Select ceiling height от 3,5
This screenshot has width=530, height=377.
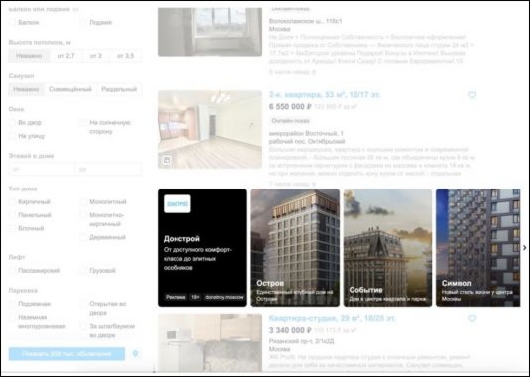[125, 56]
